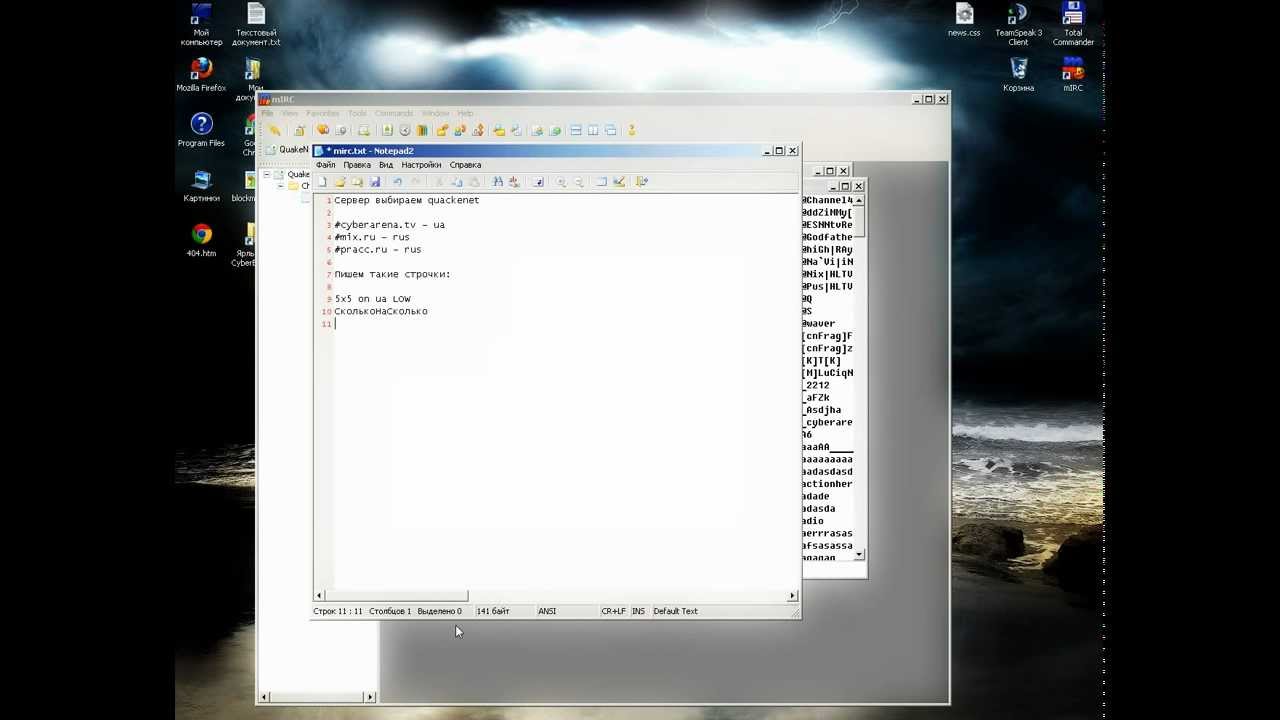The height and width of the screenshot is (720, 1280).
Task: Open the Файл menu in Notepad2
Action: [326, 165]
